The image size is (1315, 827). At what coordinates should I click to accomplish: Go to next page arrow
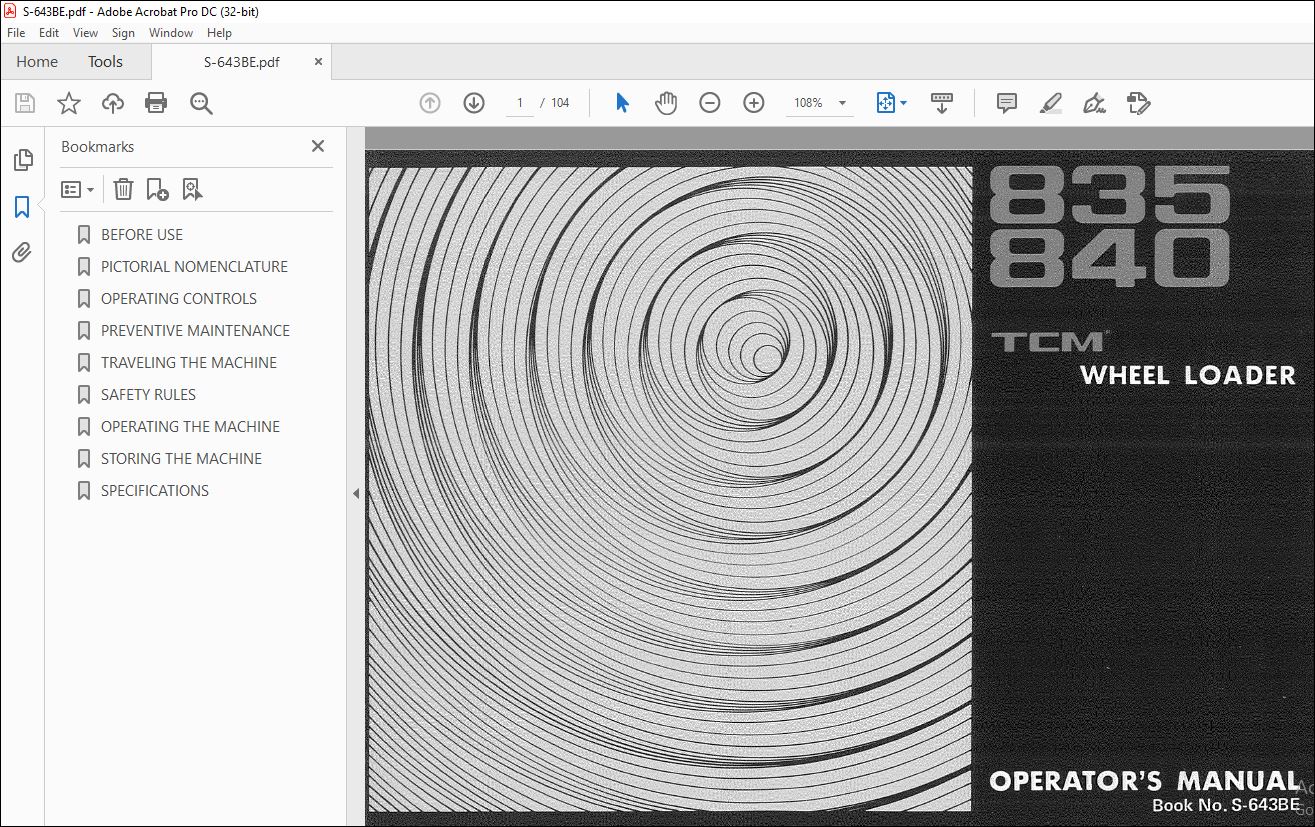(x=474, y=103)
